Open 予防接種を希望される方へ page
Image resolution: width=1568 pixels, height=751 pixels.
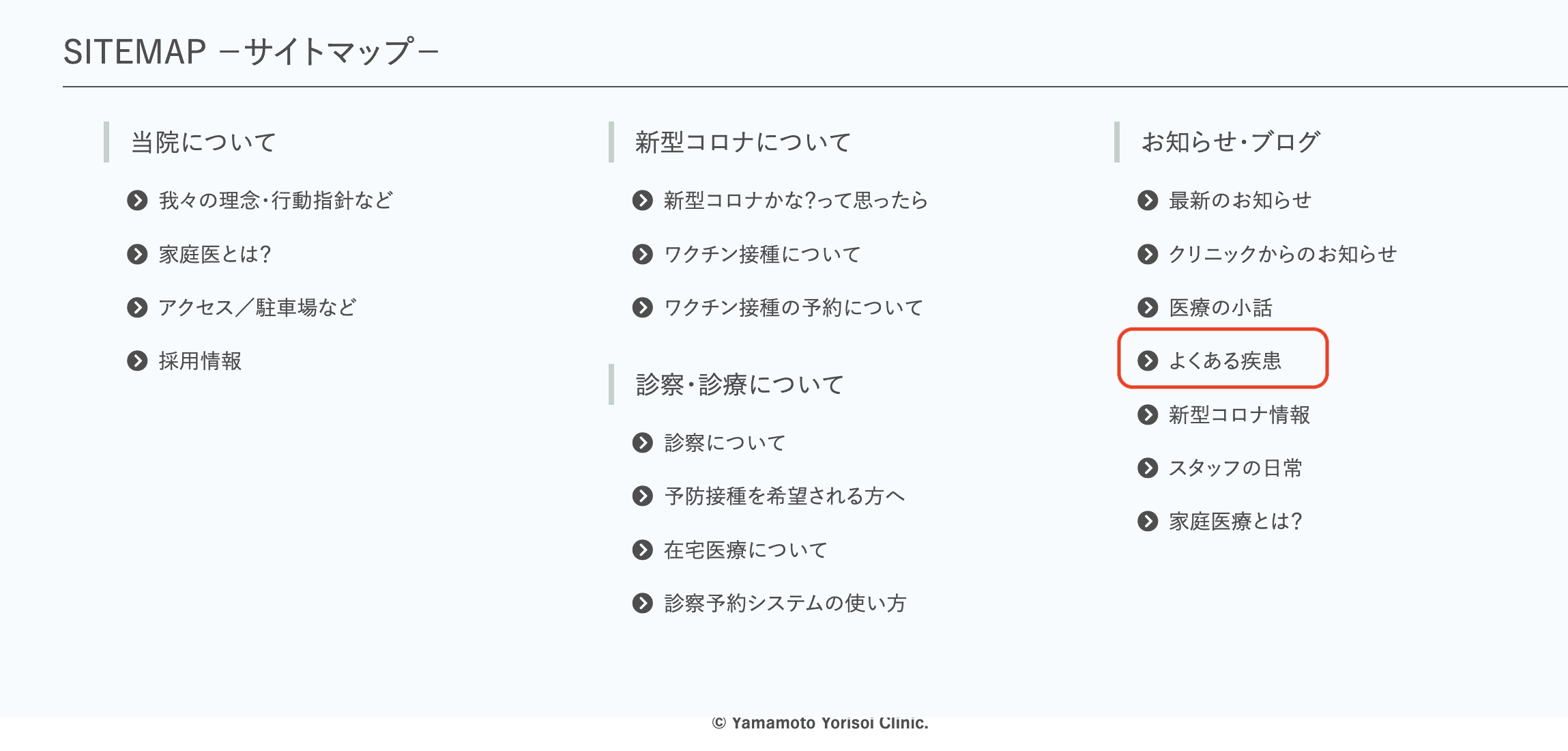point(784,496)
